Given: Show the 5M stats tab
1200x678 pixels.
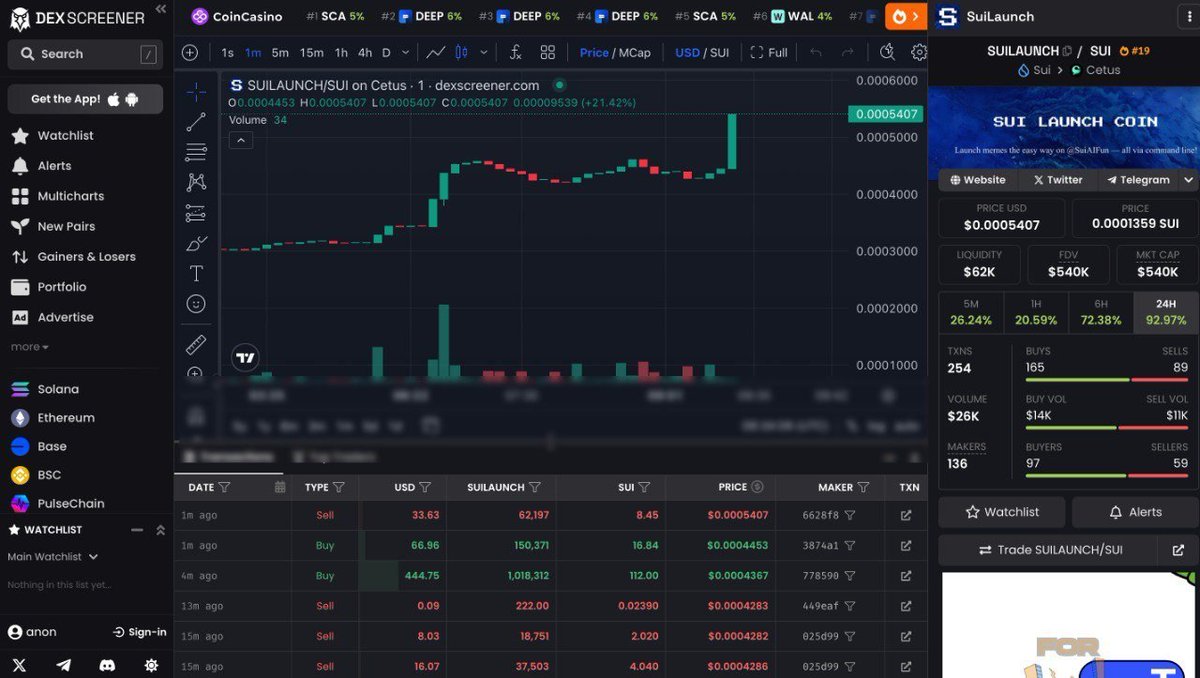Looking at the screenshot, I should click(971, 312).
